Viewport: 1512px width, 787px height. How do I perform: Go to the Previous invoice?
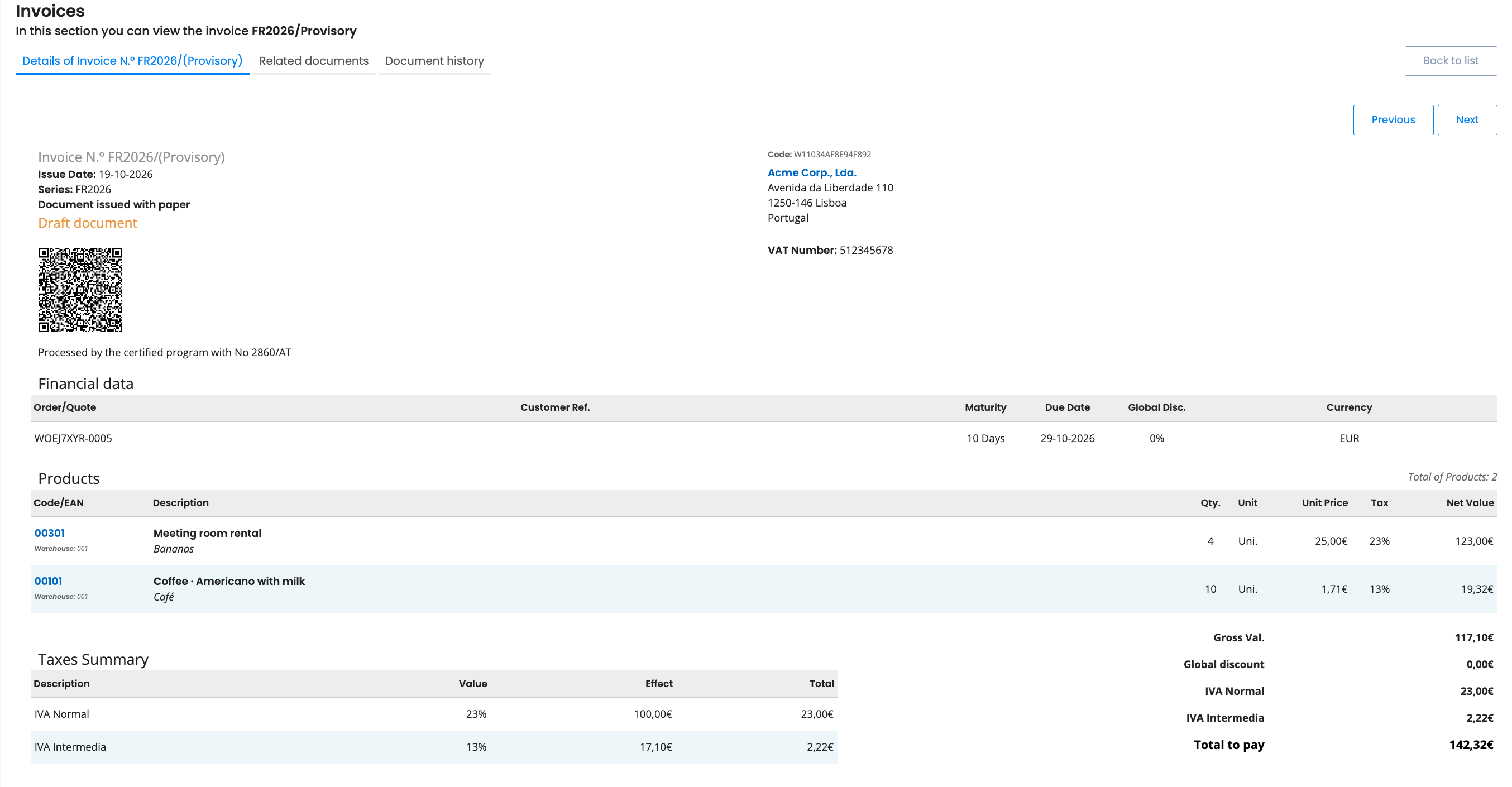[x=1393, y=119]
